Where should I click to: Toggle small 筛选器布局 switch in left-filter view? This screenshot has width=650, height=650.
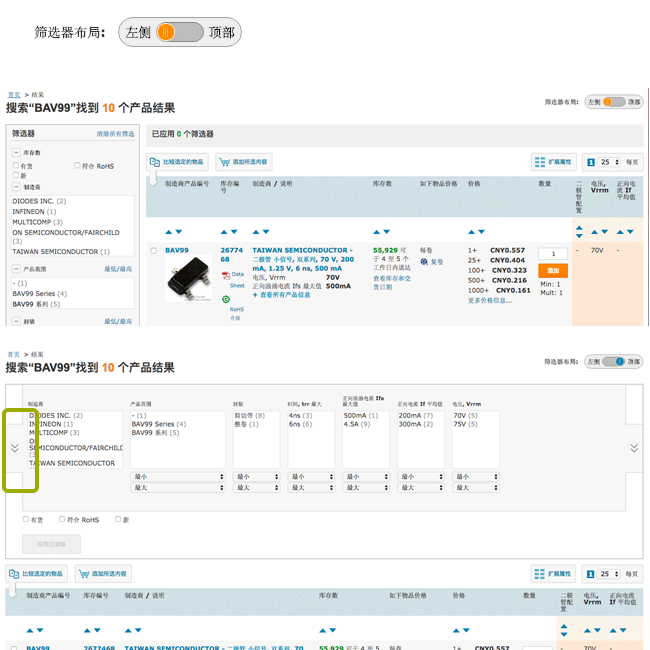coord(614,102)
